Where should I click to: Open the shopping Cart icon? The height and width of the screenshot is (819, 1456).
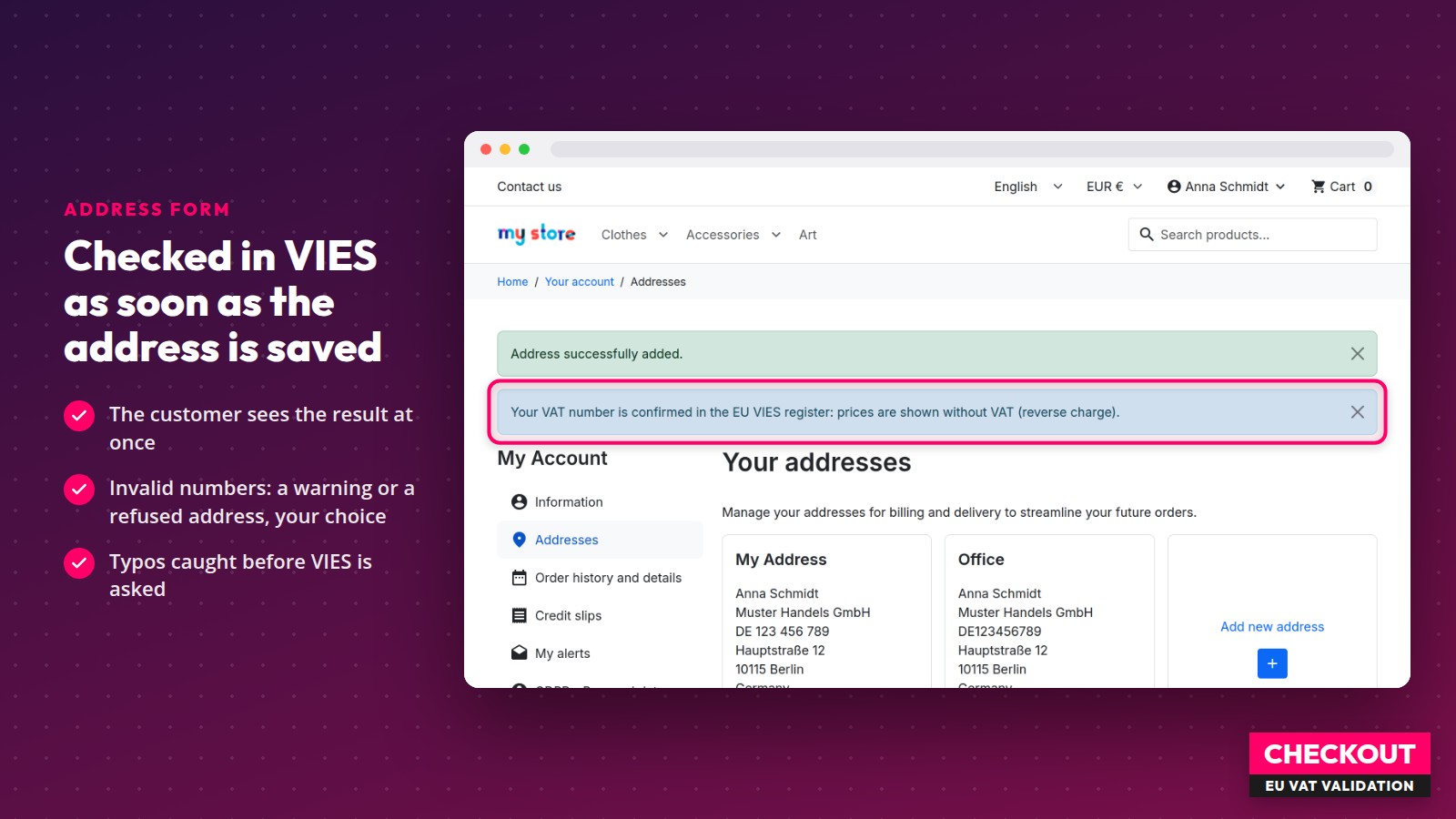[1318, 187]
